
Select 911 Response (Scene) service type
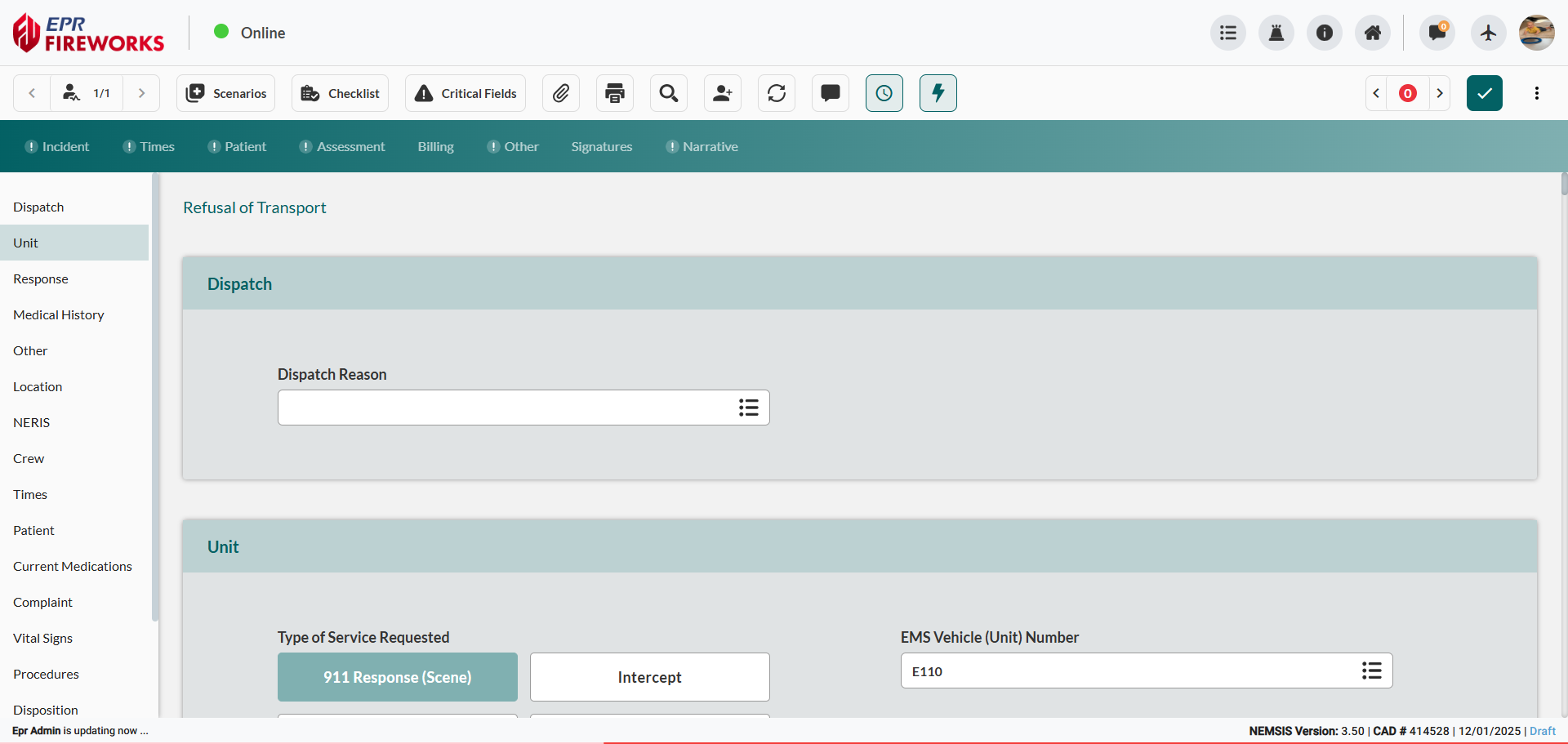(398, 677)
